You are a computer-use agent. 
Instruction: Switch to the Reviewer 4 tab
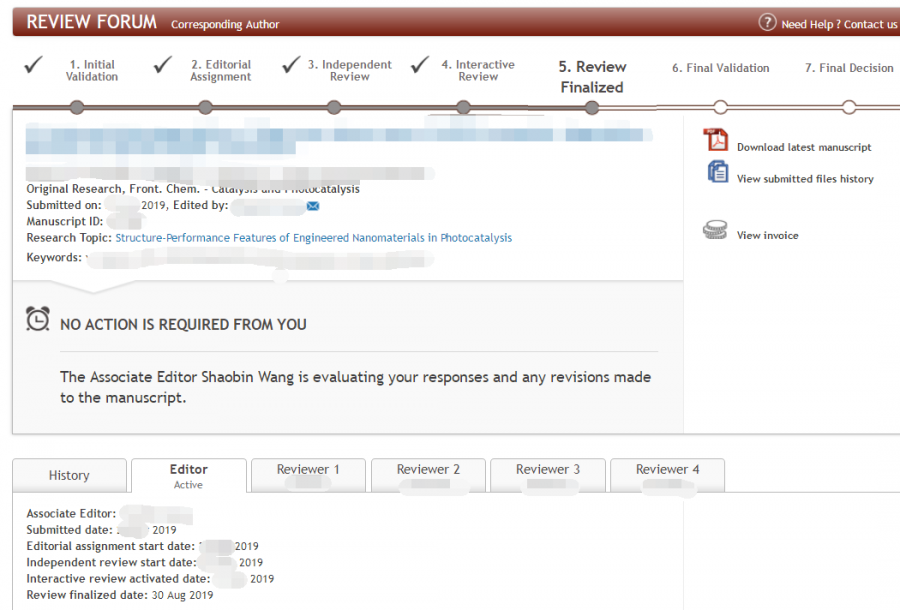coord(668,475)
